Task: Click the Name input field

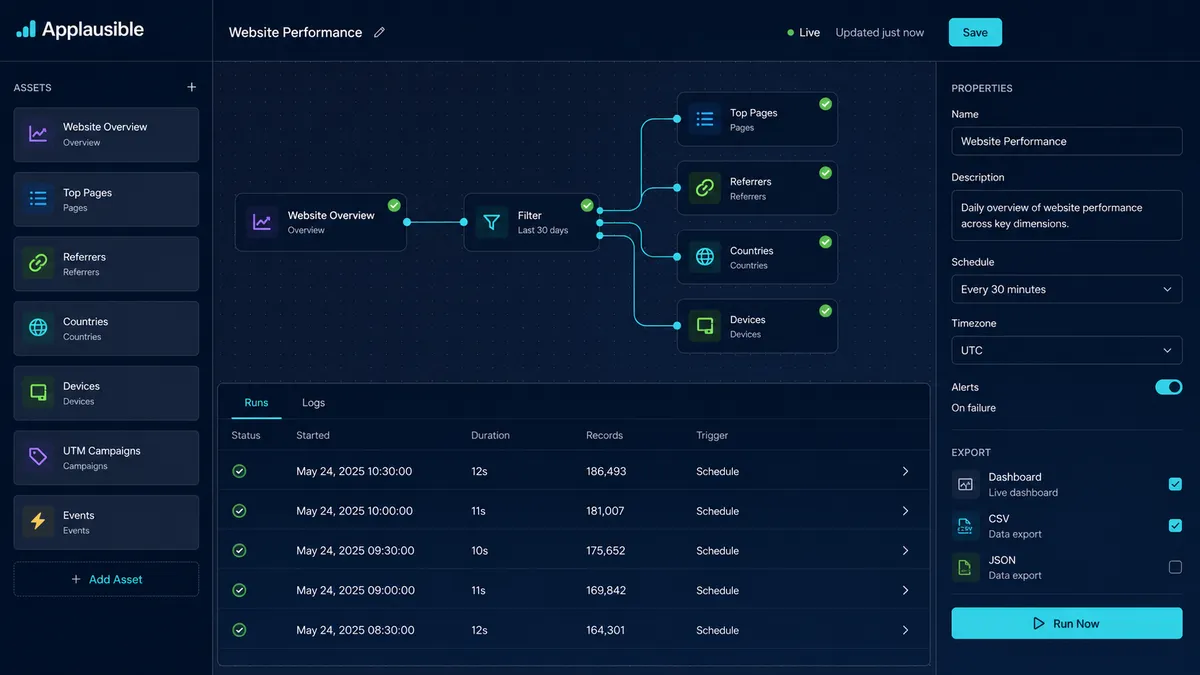Action: tap(1067, 141)
